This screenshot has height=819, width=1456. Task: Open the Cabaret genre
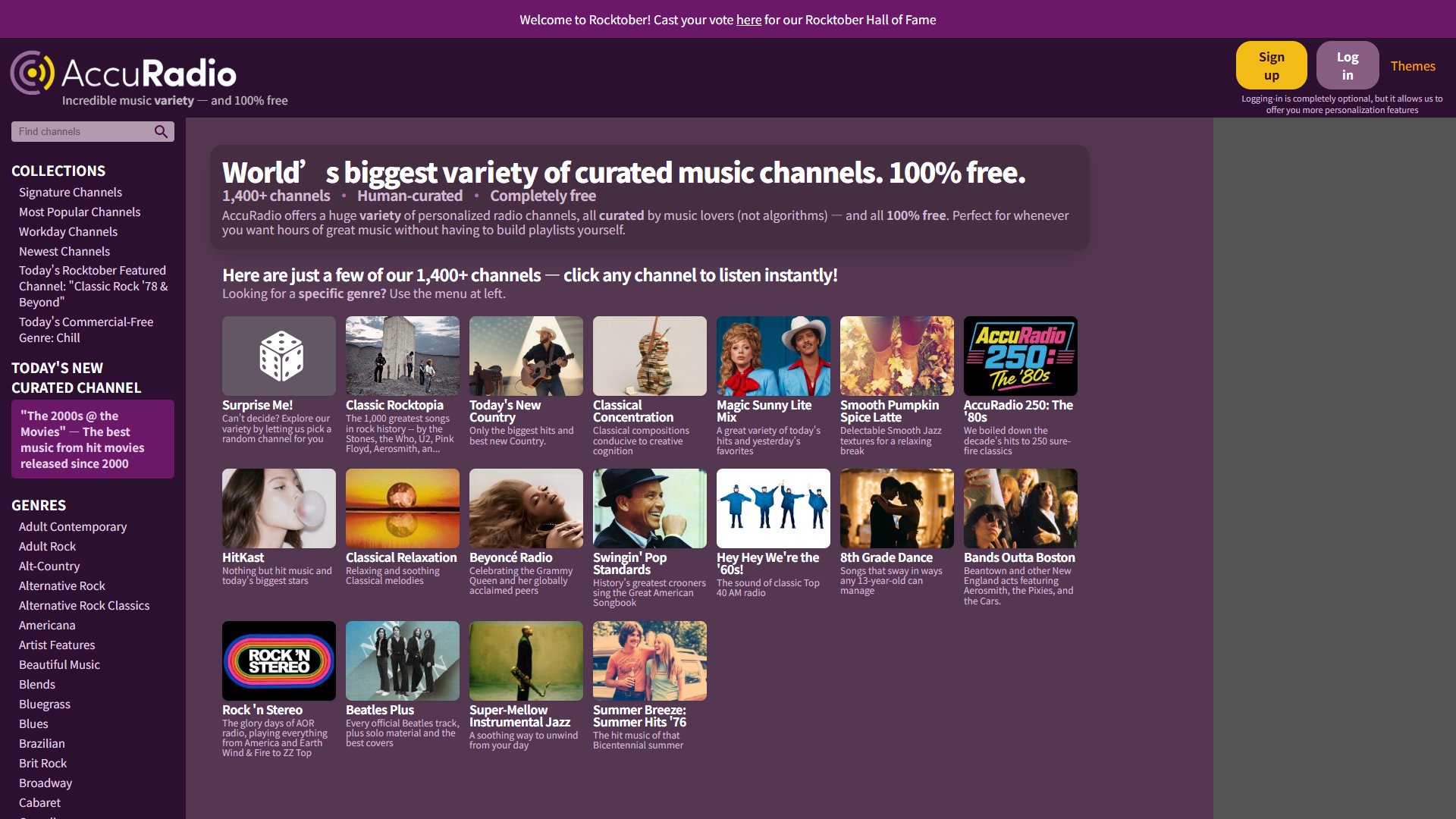[x=39, y=803]
